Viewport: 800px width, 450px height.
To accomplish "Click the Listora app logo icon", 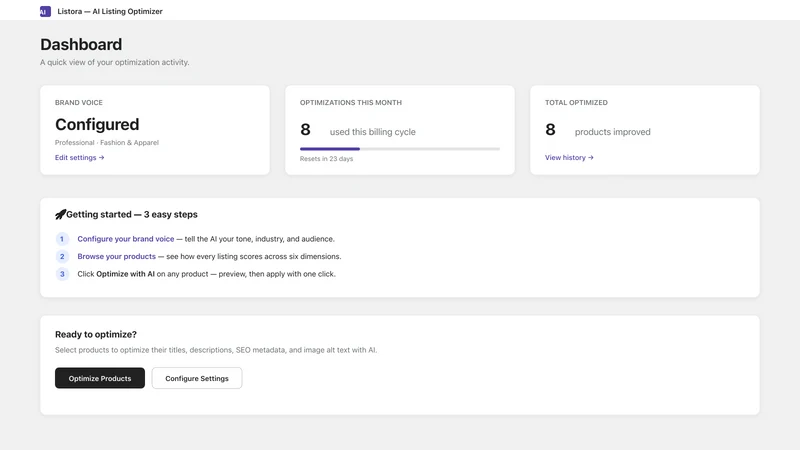I will click(45, 11).
